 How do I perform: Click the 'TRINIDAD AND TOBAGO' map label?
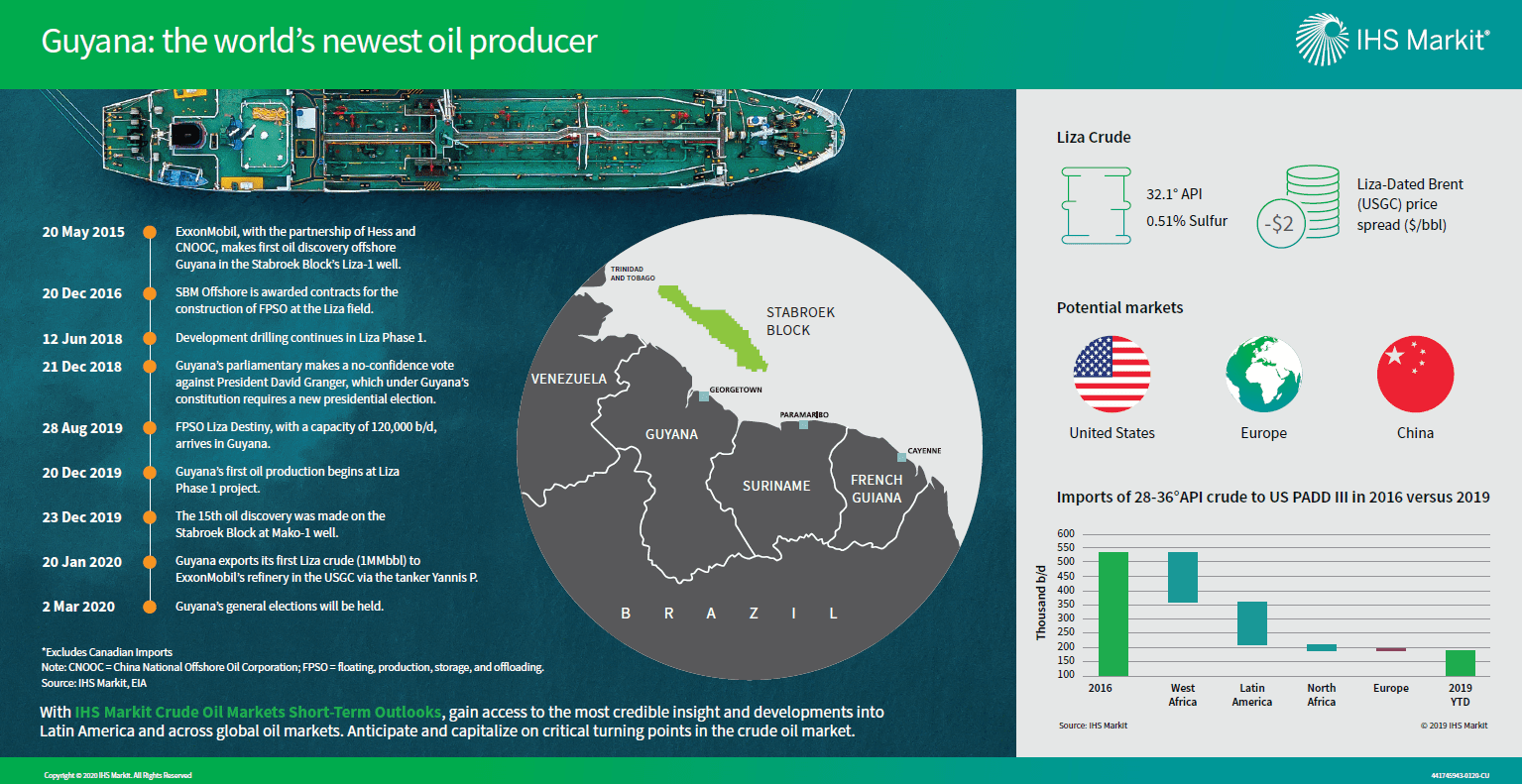(x=633, y=274)
